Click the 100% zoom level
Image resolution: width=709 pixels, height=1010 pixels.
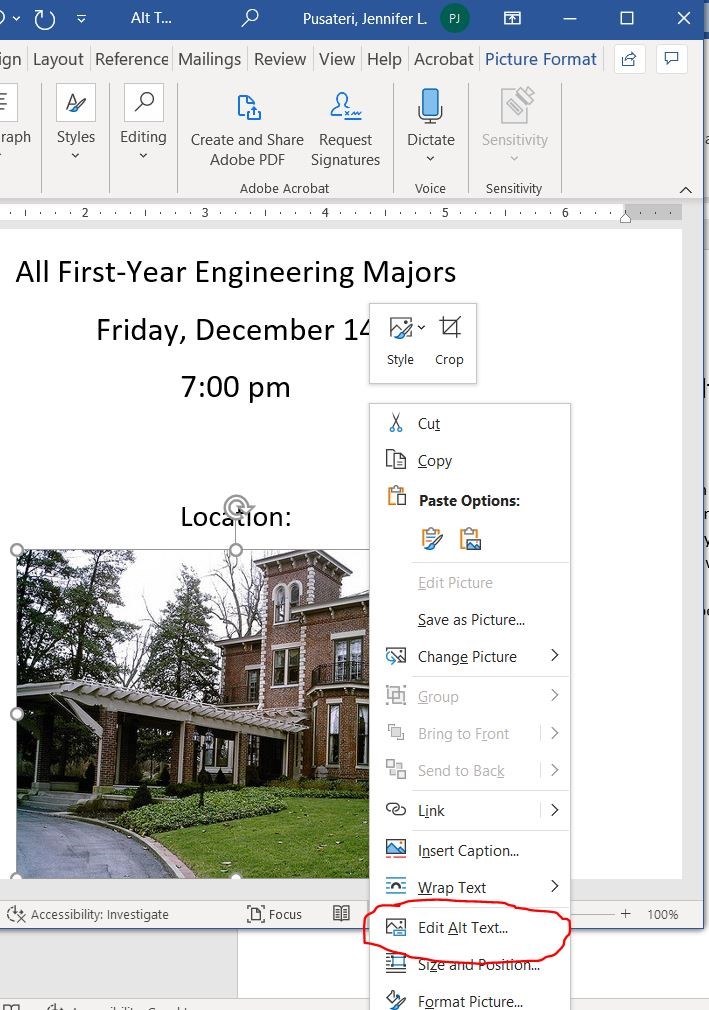tap(663, 914)
